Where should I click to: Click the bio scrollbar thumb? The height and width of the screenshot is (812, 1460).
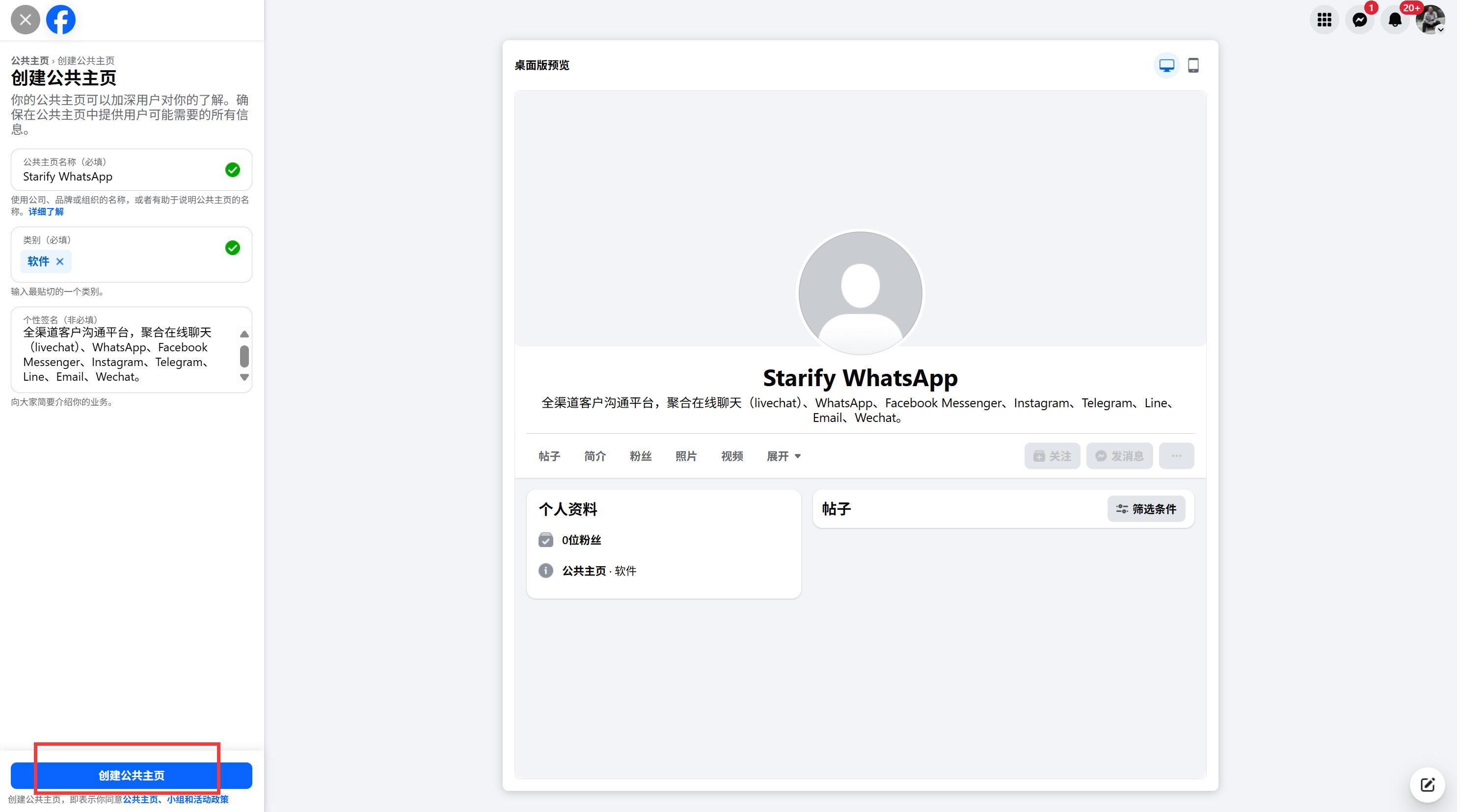tap(245, 357)
